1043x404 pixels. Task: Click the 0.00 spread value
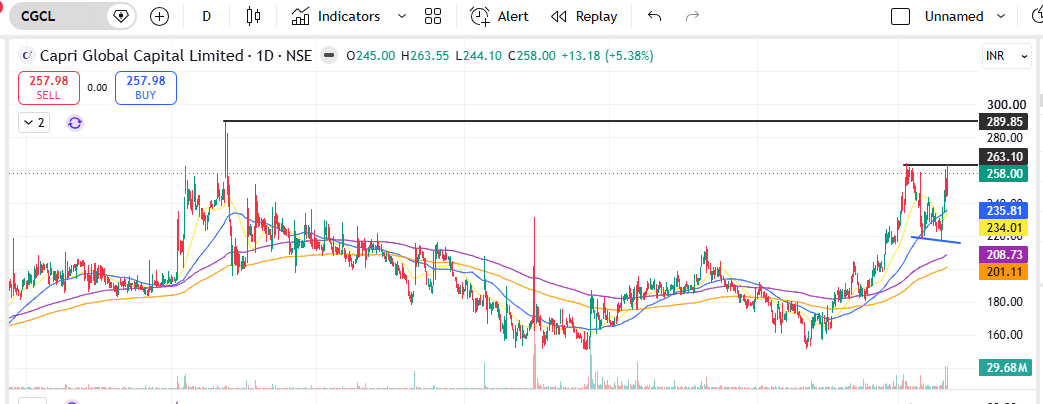[97, 87]
